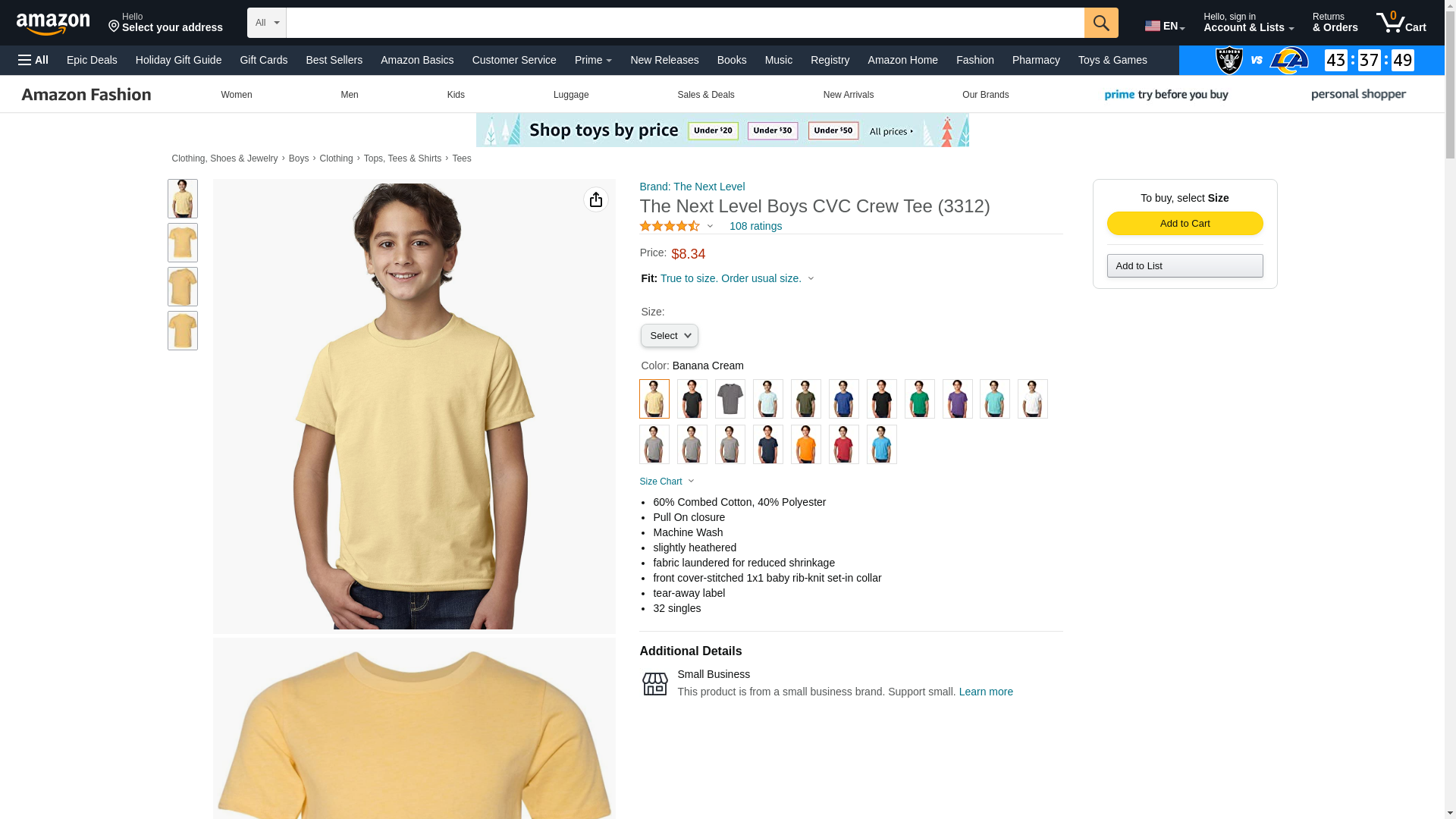The height and width of the screenshot is (819, 1456).
Task: Click the star rating icons
Action: coord(670,226)
